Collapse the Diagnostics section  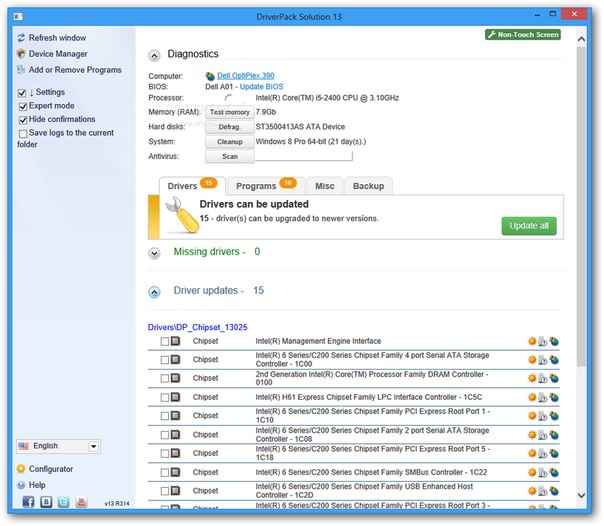(154, 56)
